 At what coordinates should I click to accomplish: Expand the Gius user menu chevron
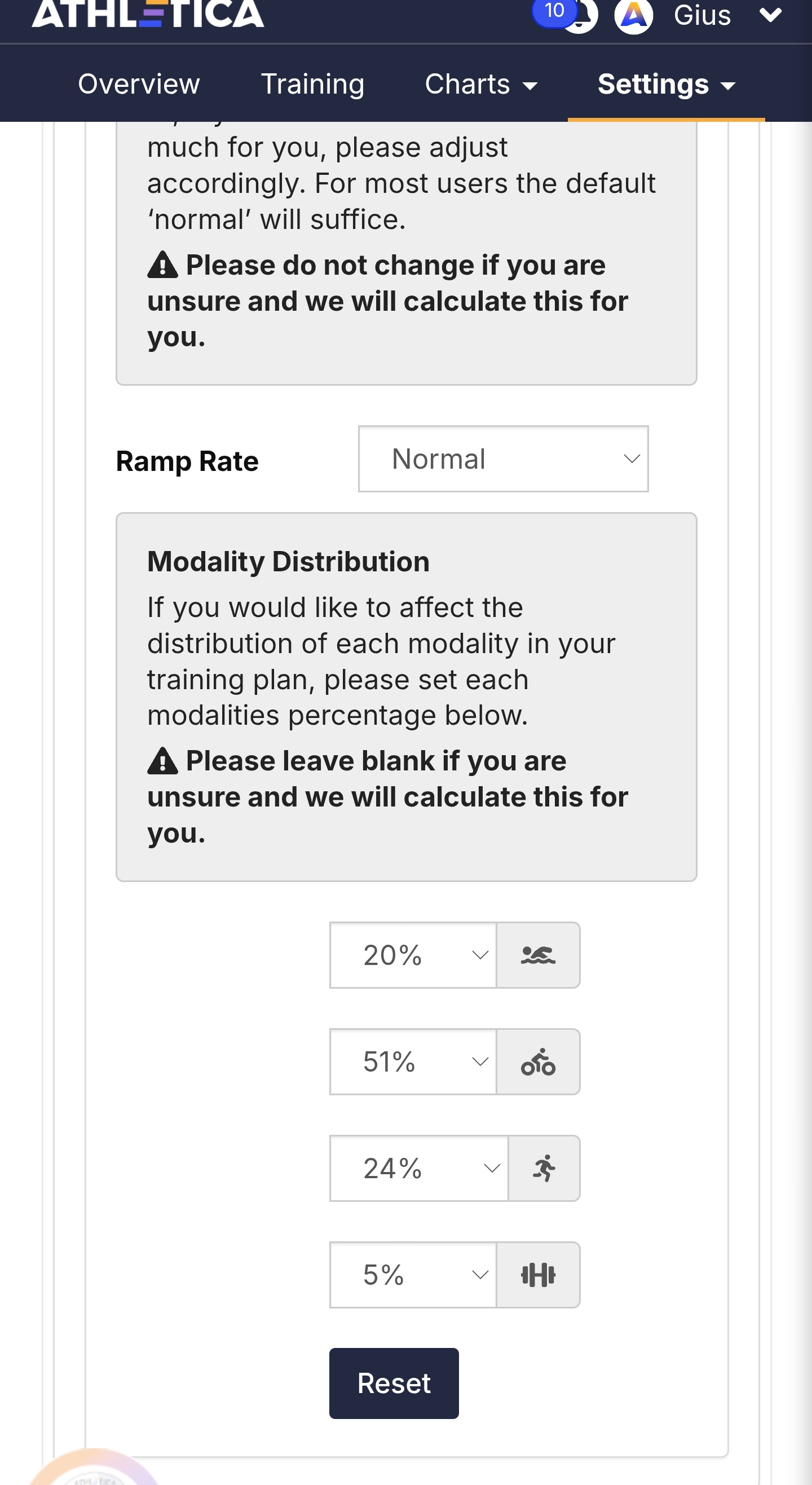click(770, 15)
